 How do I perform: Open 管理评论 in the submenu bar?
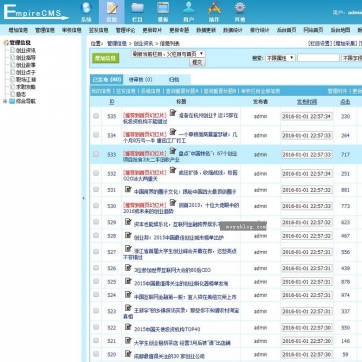tap(125, 30)
